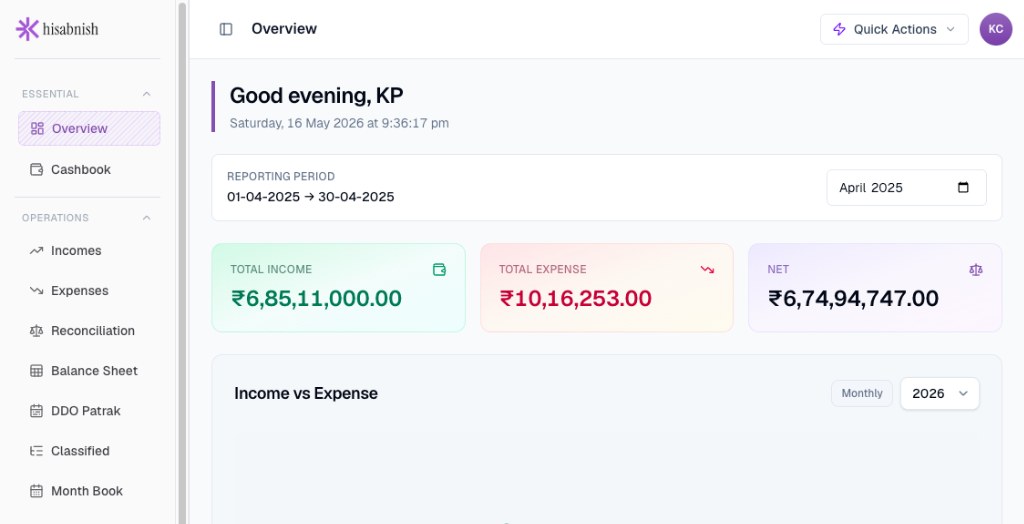
Task: Click the downtrend icon on Total Expense card
Action: point(707,269)
